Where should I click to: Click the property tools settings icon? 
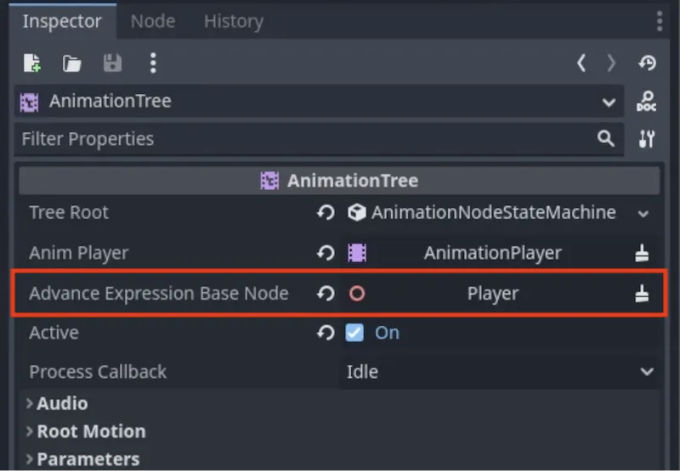tap(646, 139)
